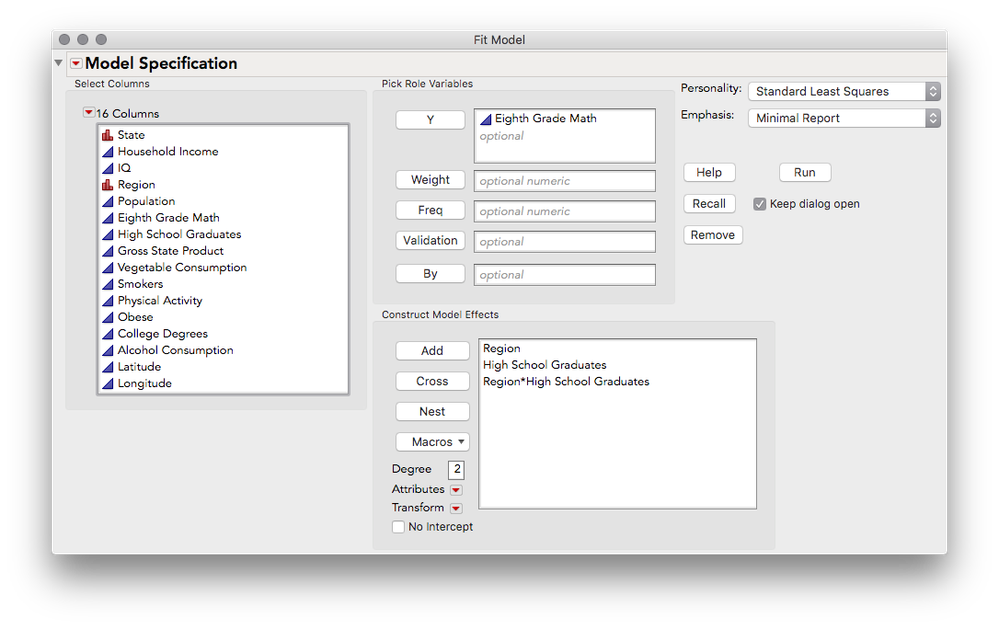Collapse the Model Specification outline with the gray triangle
This screenshot has width=999, height=628.
(x=59, y=63)
